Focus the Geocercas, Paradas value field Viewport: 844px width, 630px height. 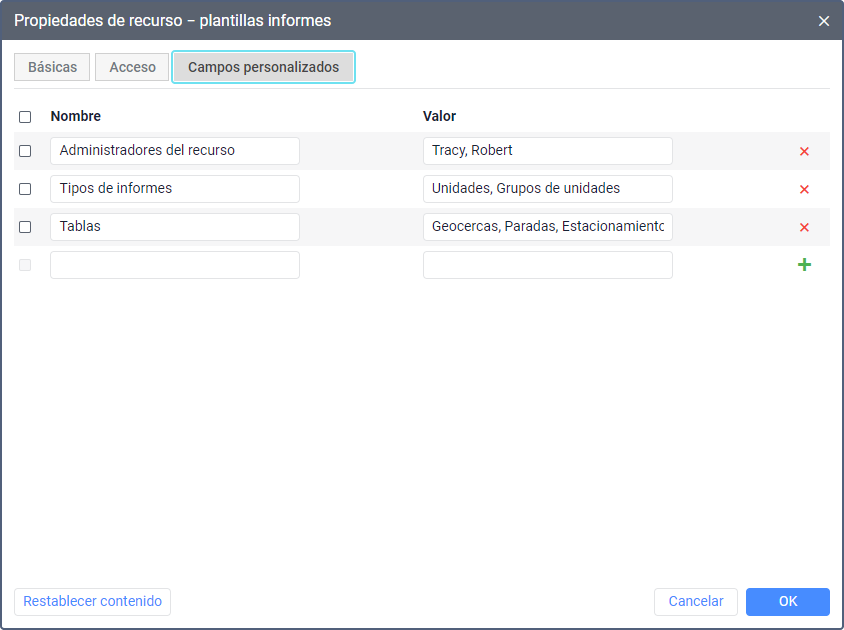click(x=547, y=227)
